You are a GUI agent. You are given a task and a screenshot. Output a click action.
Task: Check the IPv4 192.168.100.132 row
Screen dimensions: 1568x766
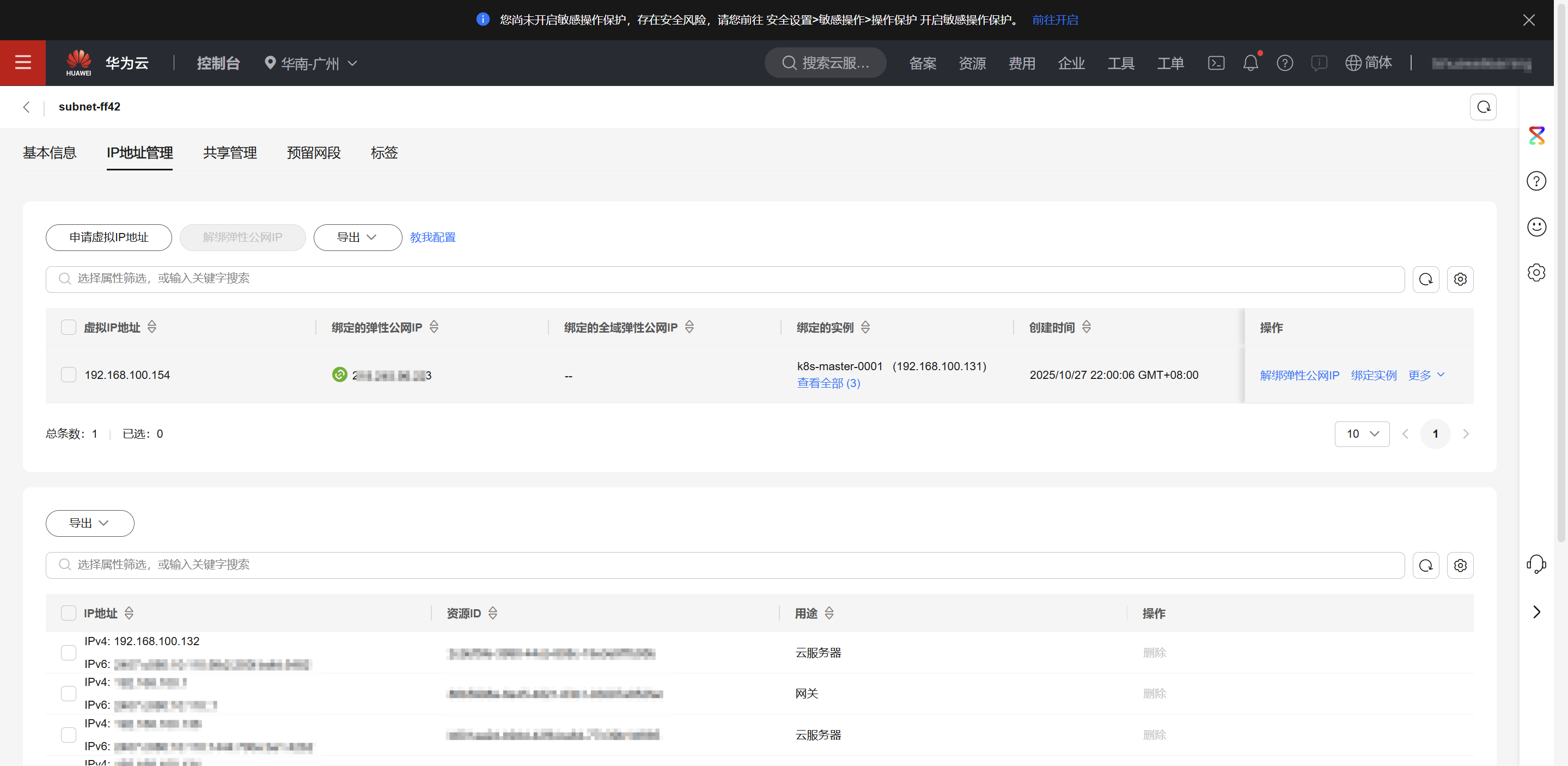(x=69, y=652)
